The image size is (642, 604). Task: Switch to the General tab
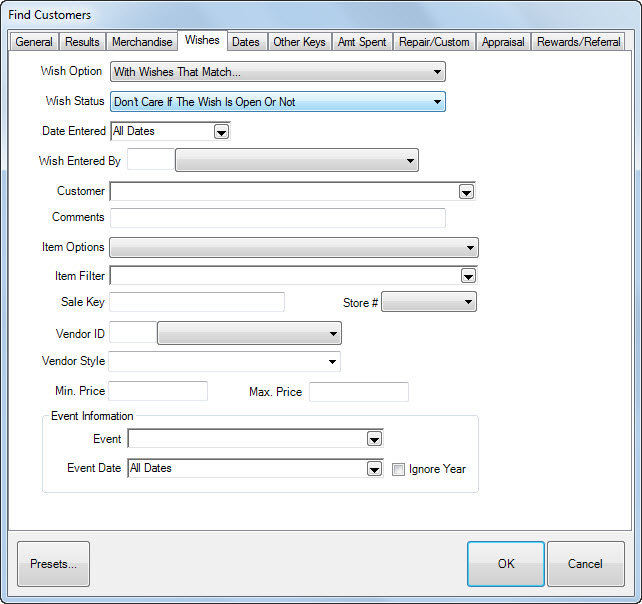click(34, 42)
